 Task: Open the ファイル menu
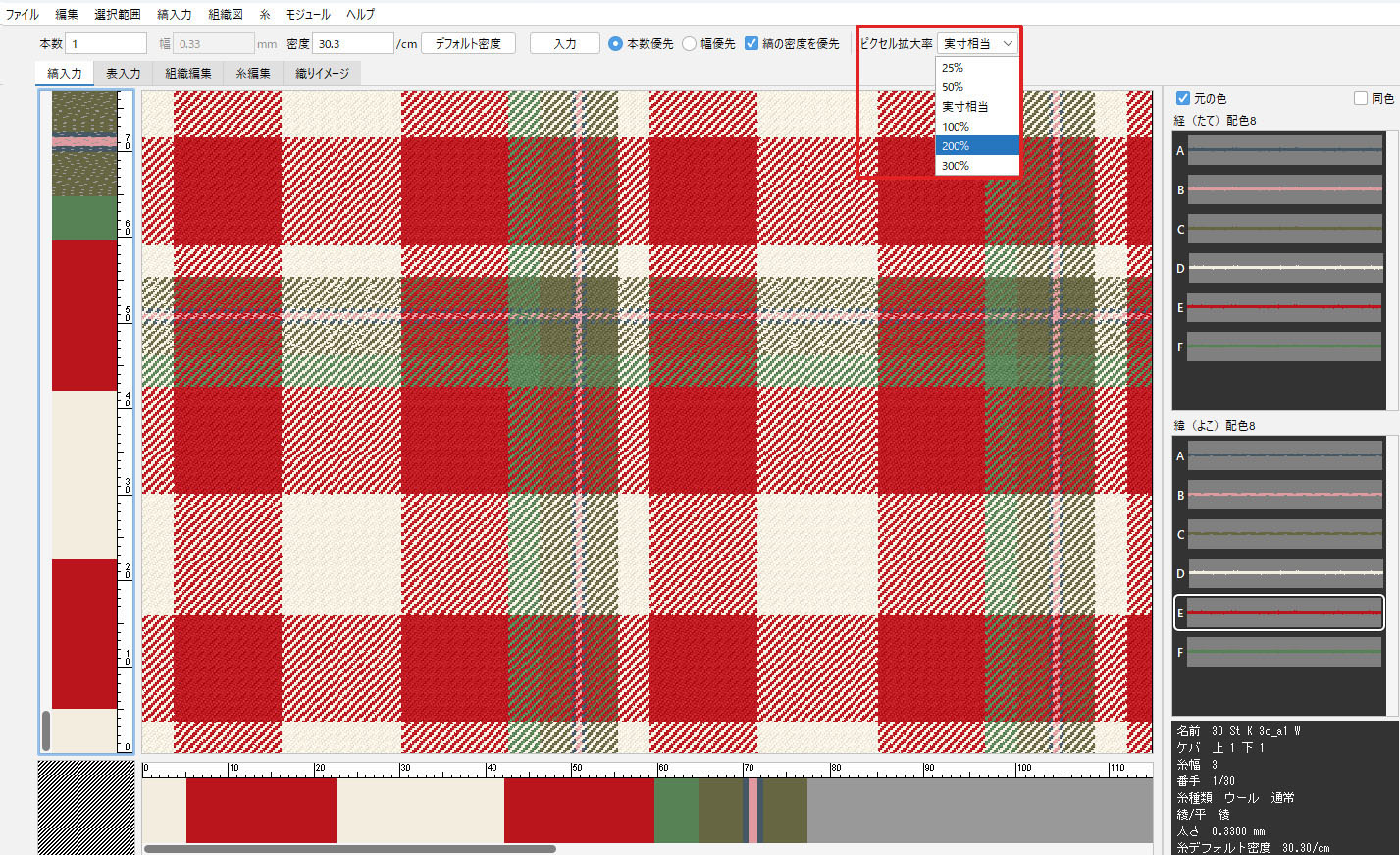pyautogui.click(x=23, y=14)
